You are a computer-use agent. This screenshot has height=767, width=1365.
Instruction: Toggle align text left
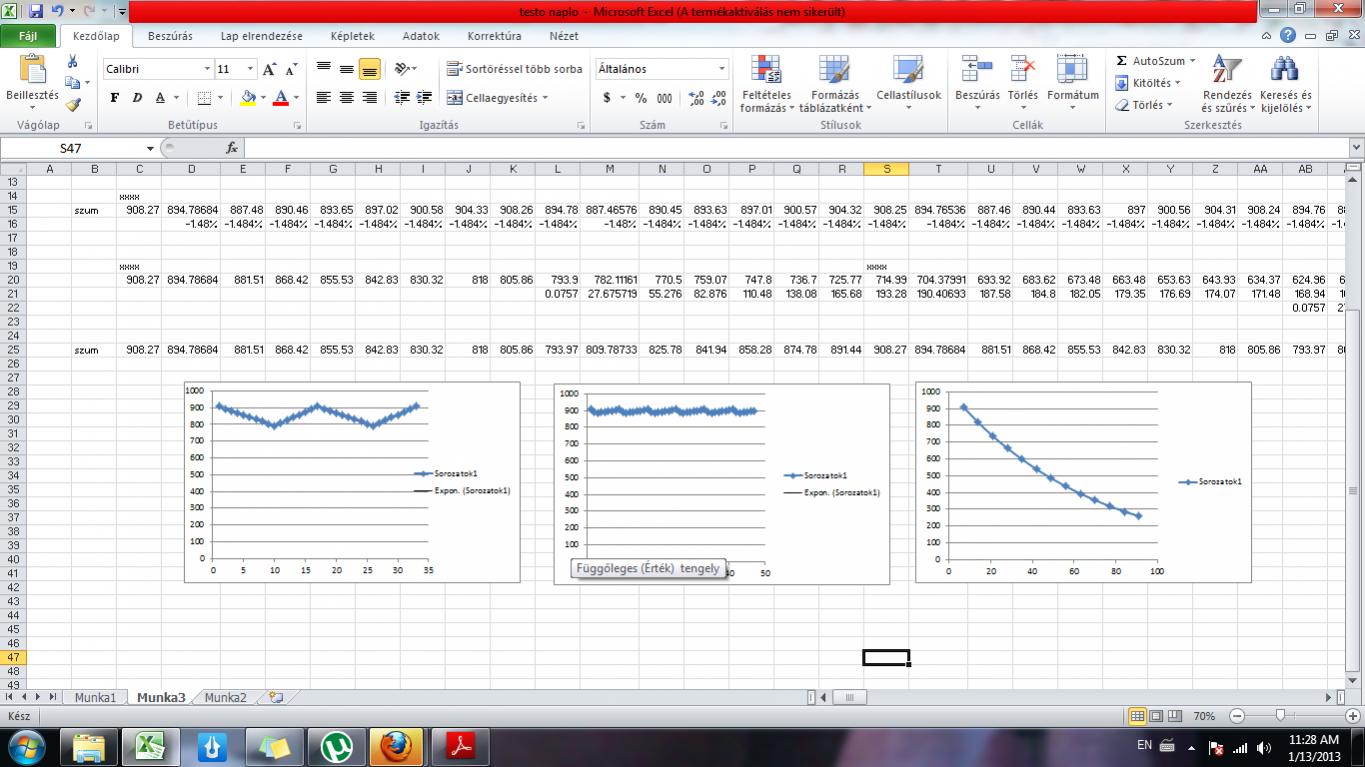pyautogui.click(x=323, y=98)
